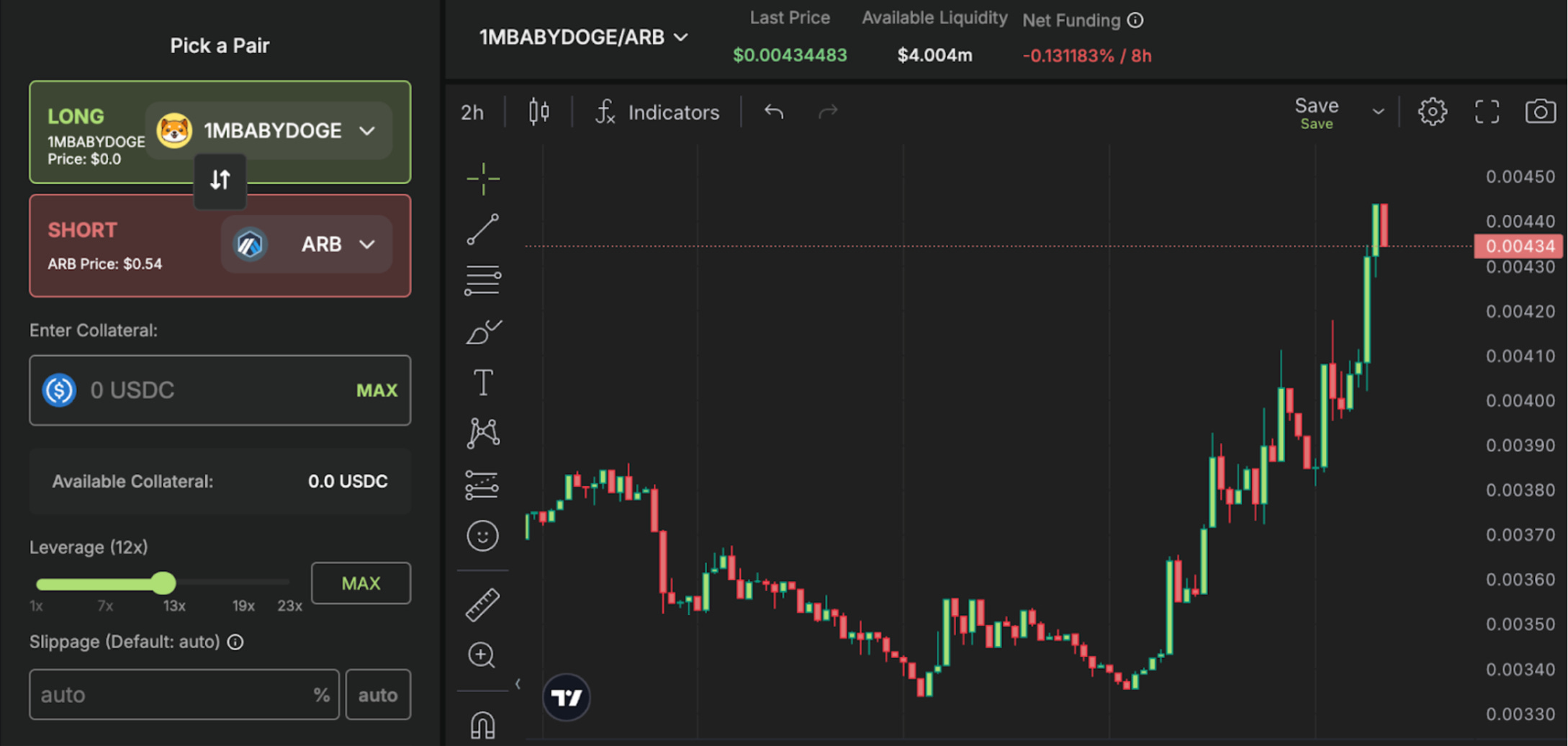Open the 1MBABYDOGE long asset dropdown
This screenshot has height=746, width=1568.
269,130
